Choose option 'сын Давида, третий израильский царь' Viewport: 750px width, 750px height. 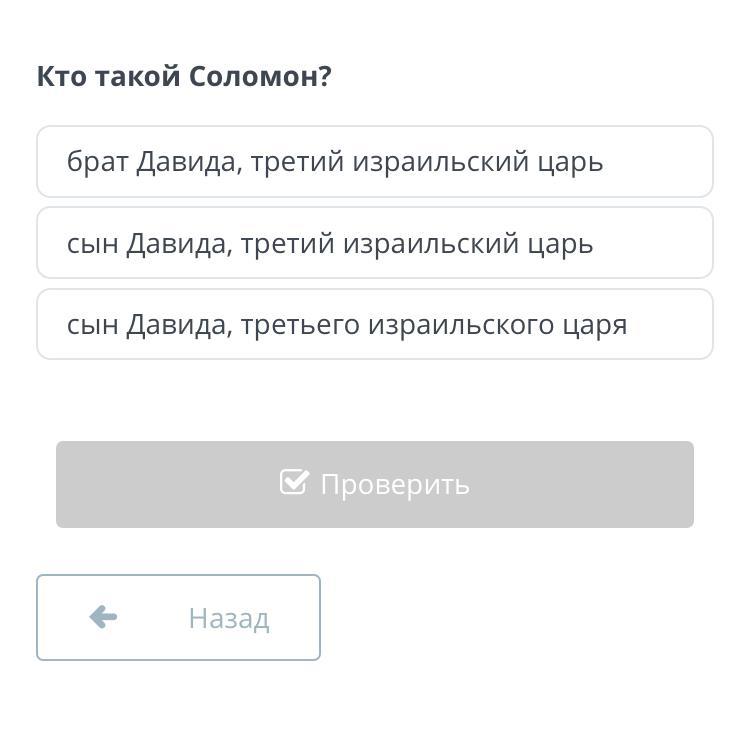374,243
